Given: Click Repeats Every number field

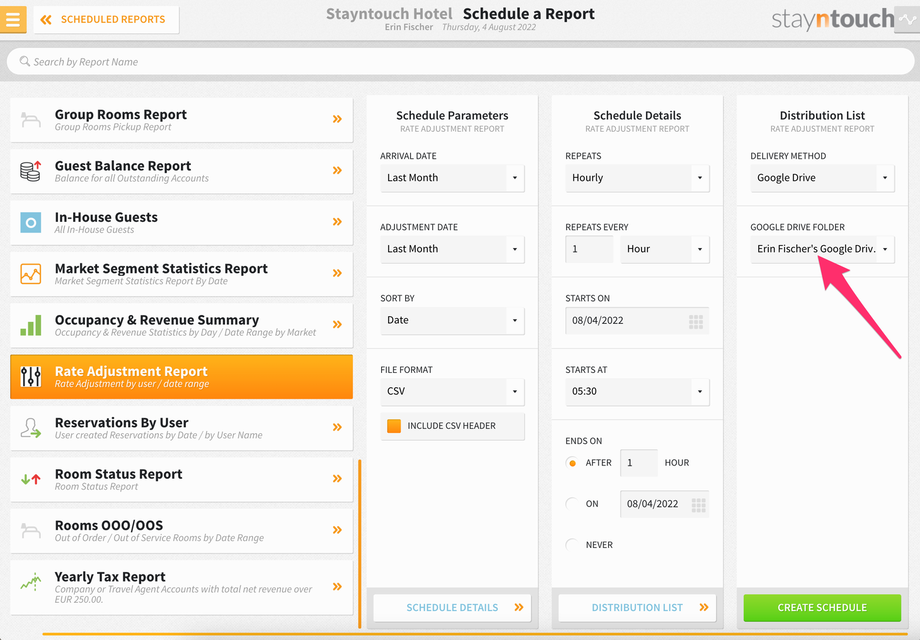Looking at the screenshot, I should point(589,249).
